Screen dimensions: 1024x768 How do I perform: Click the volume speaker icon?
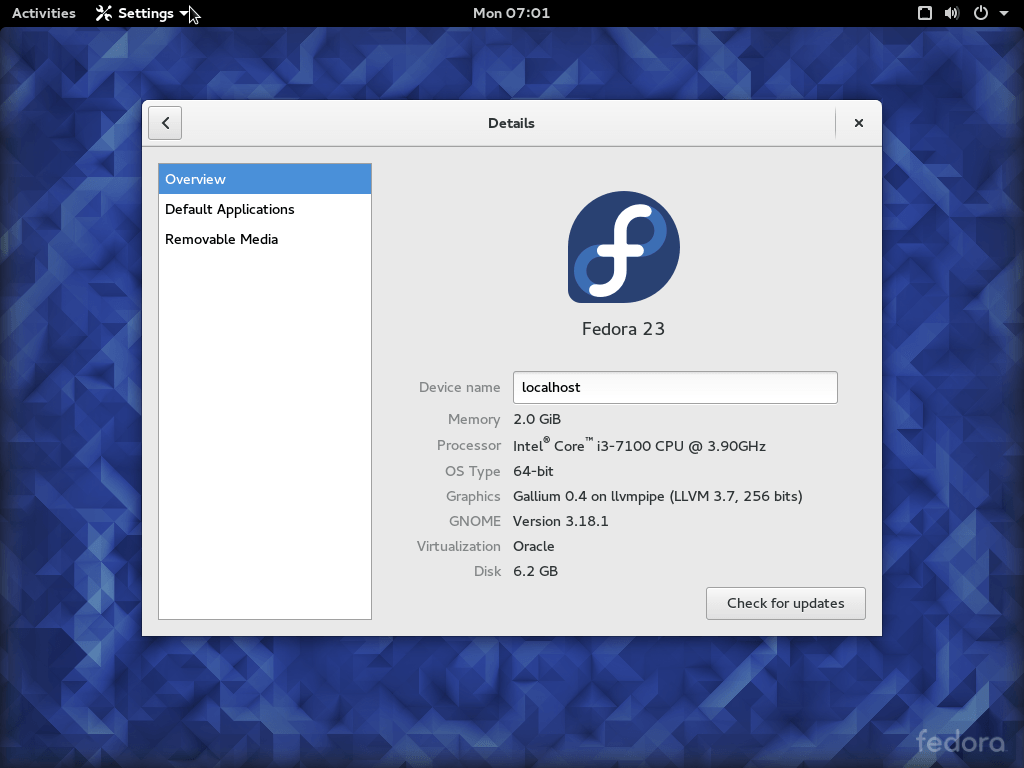[952, 13]
